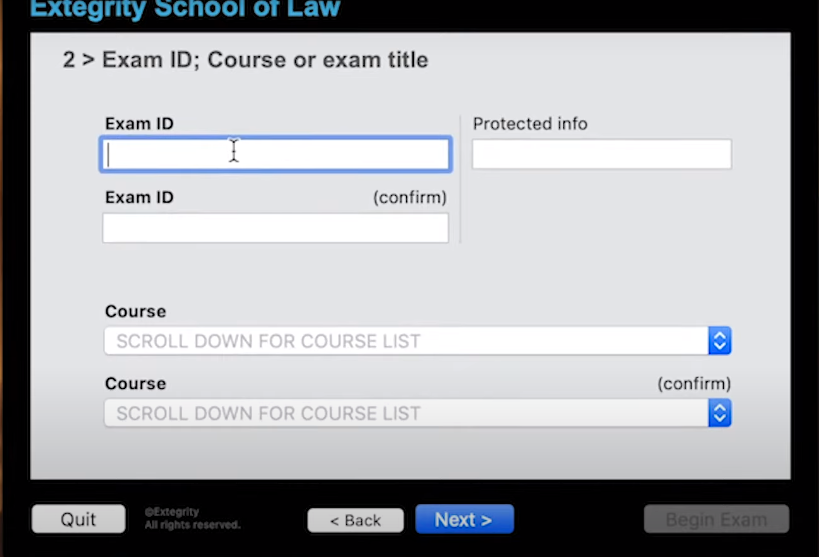This screenshot has width=819, height=557.
Task: Go to previous step with Back button
Action: point(355,520)
